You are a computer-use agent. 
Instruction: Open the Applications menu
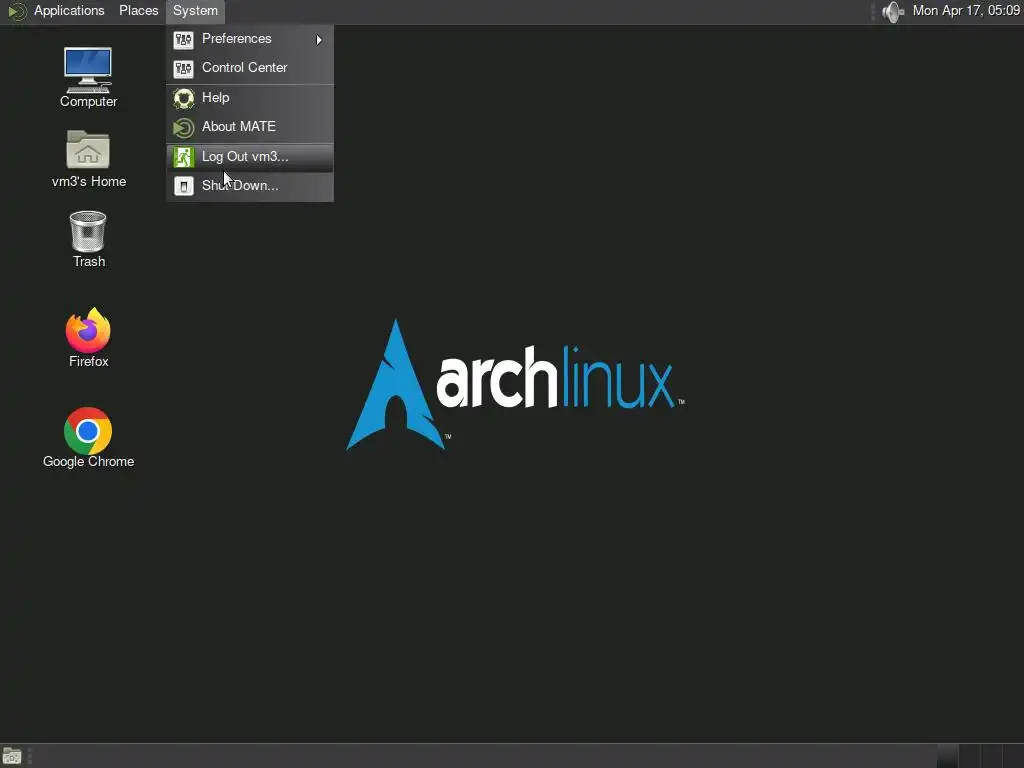(x=69, y=10)
